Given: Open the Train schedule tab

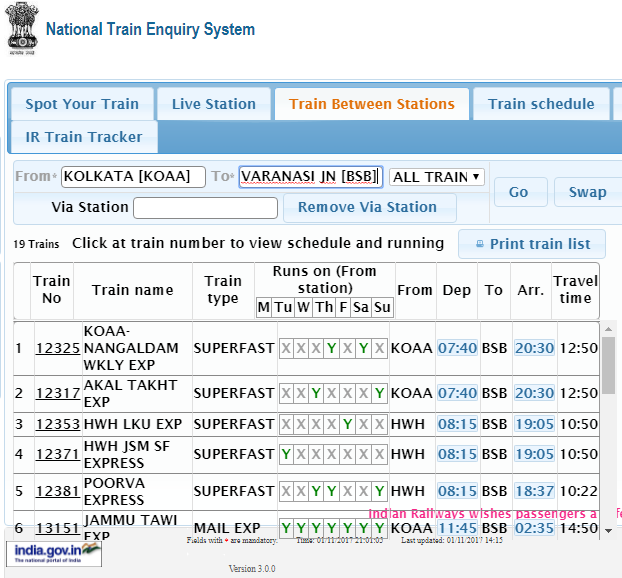Looking at the screenshot, I should 541,104.
